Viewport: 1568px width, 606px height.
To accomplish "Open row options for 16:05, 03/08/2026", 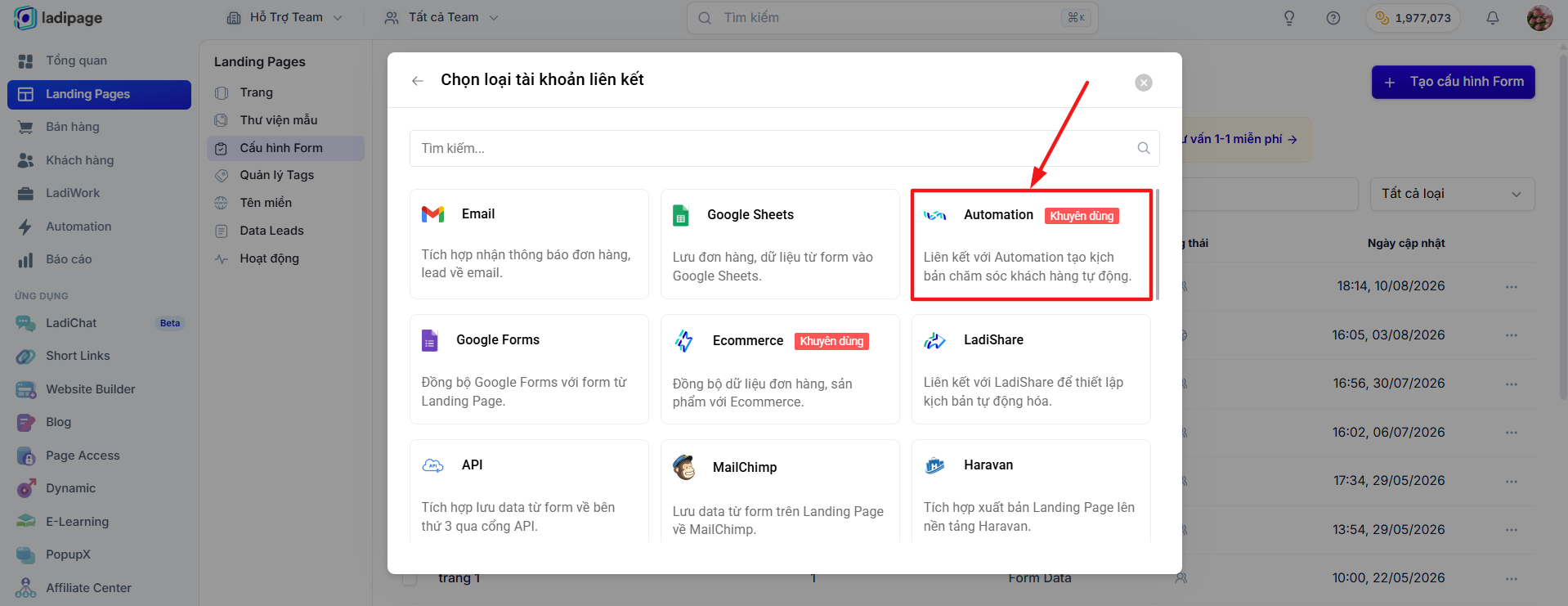I will [x=1512, y=335].
